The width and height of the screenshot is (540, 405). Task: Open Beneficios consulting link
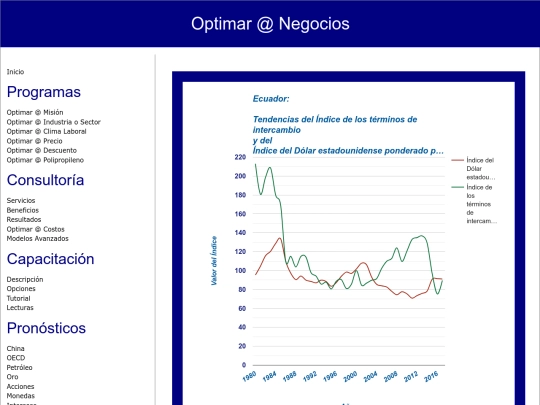click(x=23, y=210)
